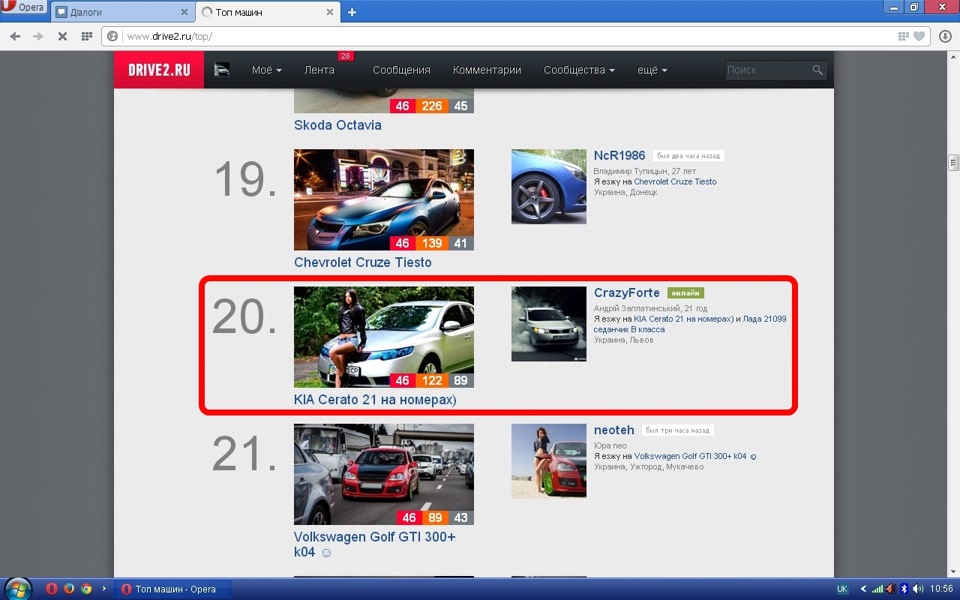Show hidden tray icons arrow

click(863, 589)
